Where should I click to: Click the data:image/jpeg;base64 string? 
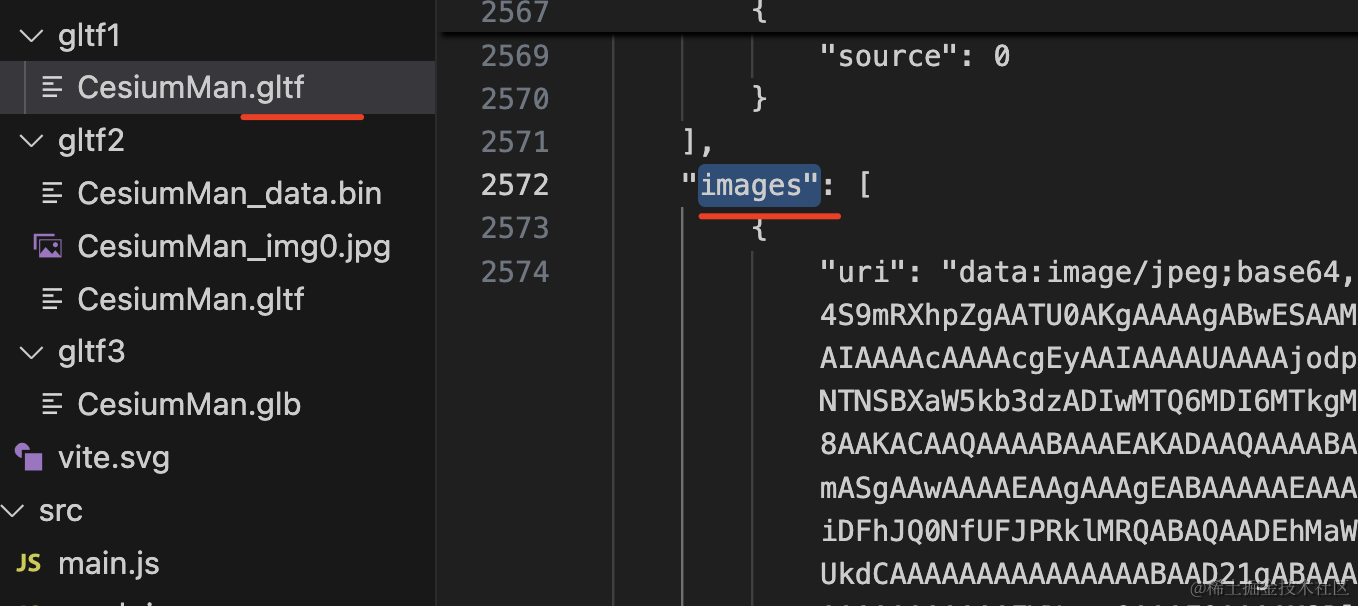[x=1148, y=271]
